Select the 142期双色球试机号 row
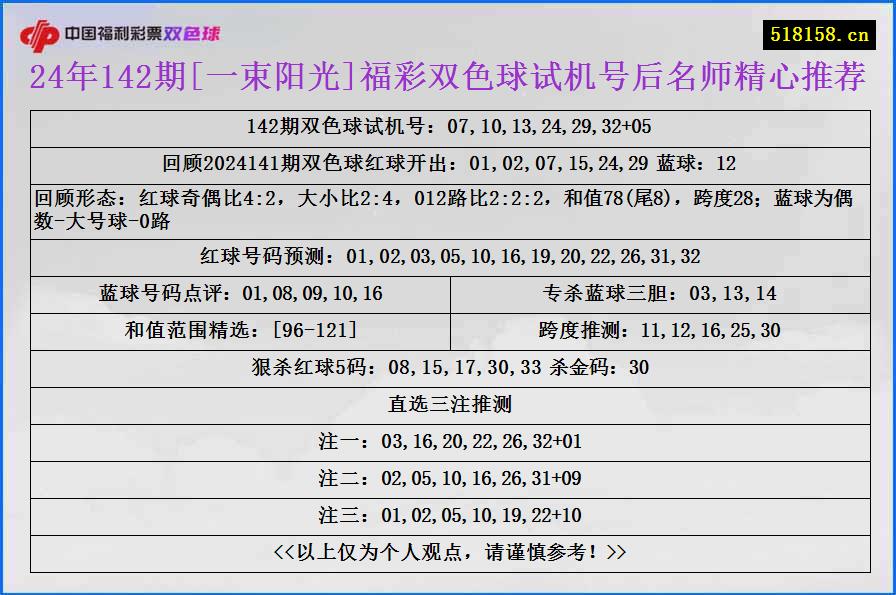Image resolution: width=896 pixels, height=595 pixels. click(x=448, y=127)
